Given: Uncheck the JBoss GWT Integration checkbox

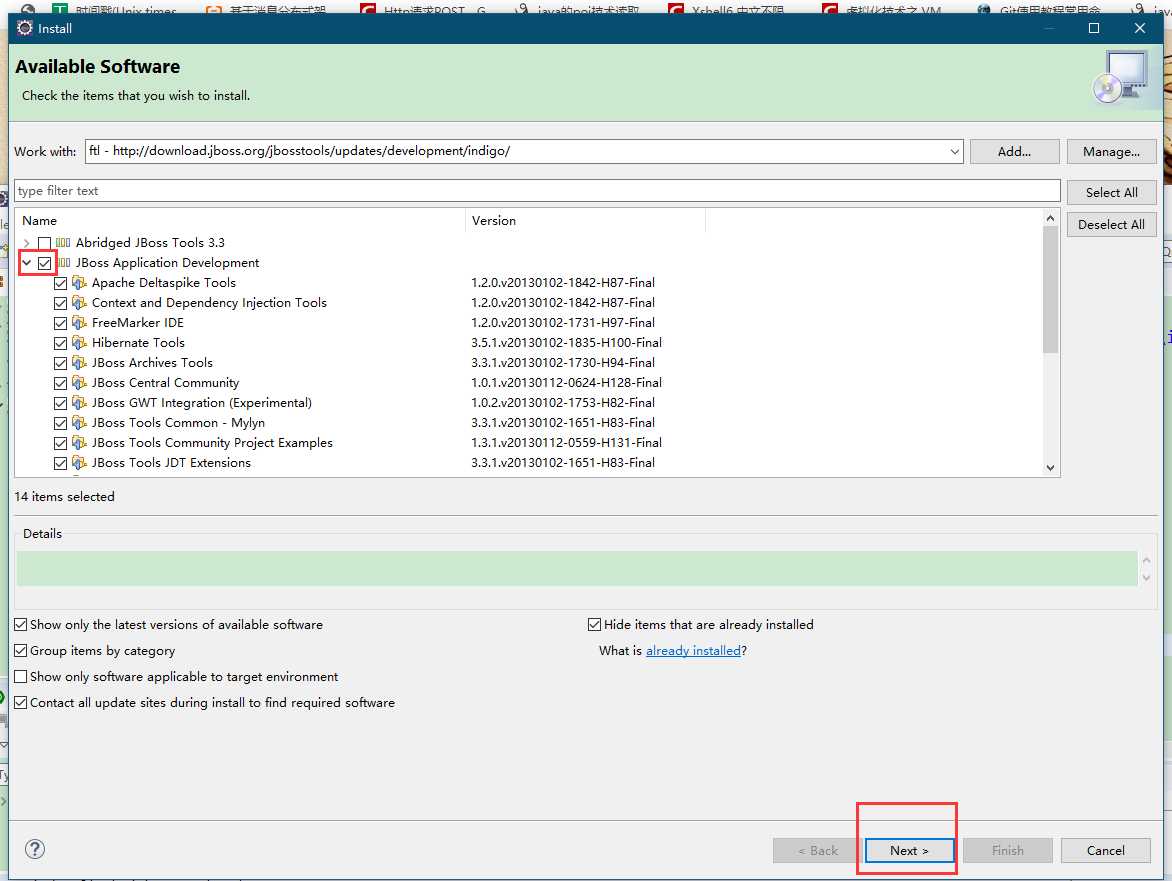Looking at the screenshot, I should click(61, 404).
